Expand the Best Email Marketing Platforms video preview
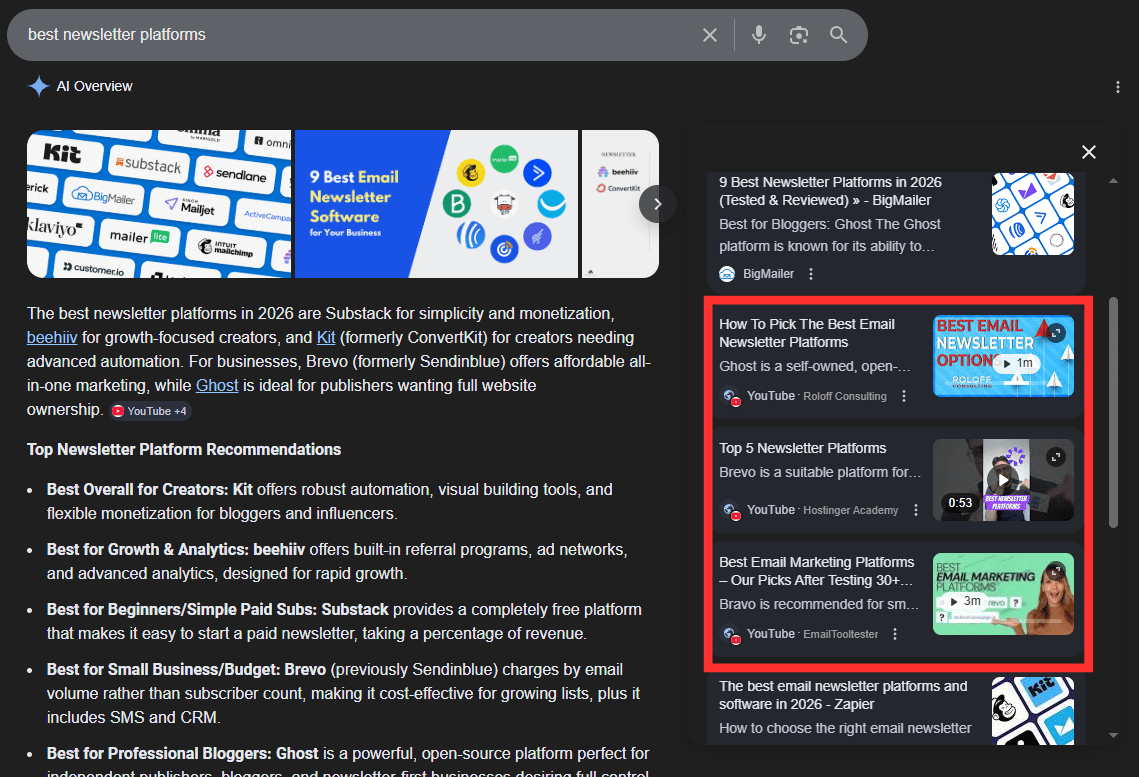 point(1055,570)
